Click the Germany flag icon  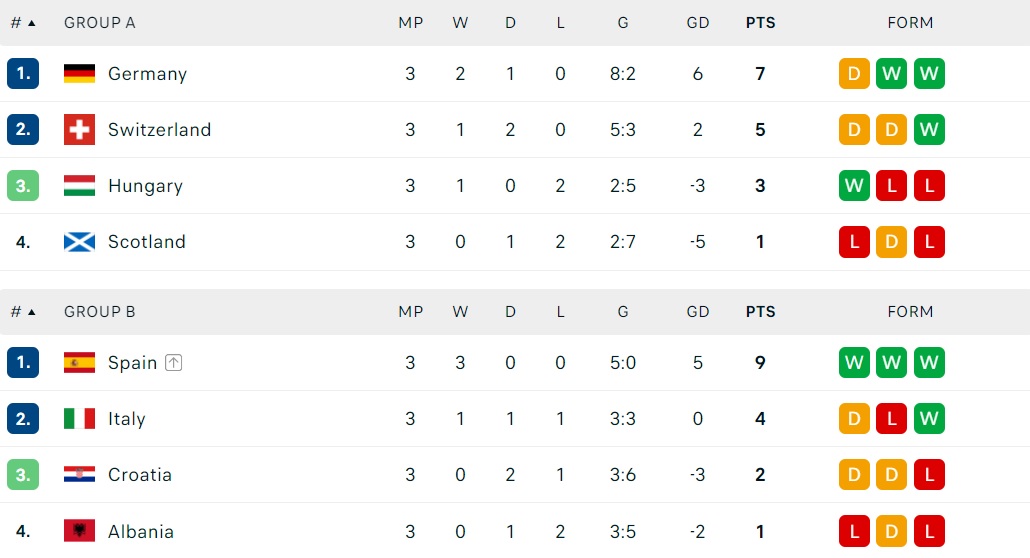tap(79, 74)
